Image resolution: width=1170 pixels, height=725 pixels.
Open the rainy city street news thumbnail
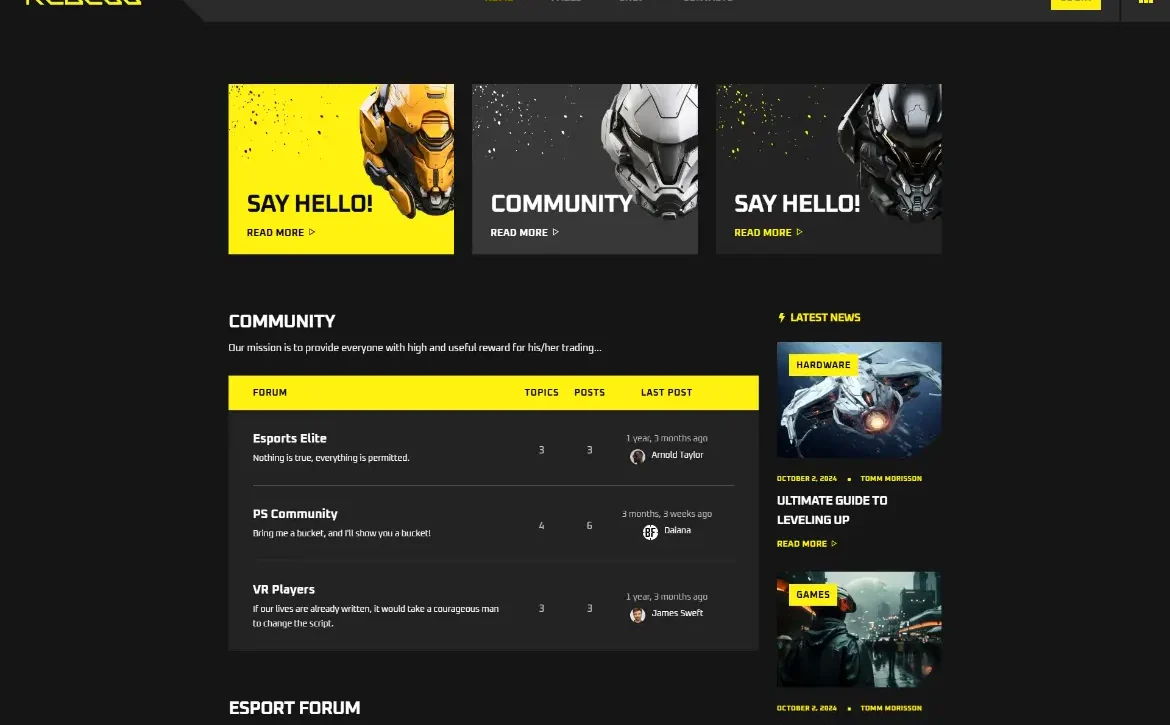coord(859,630)
